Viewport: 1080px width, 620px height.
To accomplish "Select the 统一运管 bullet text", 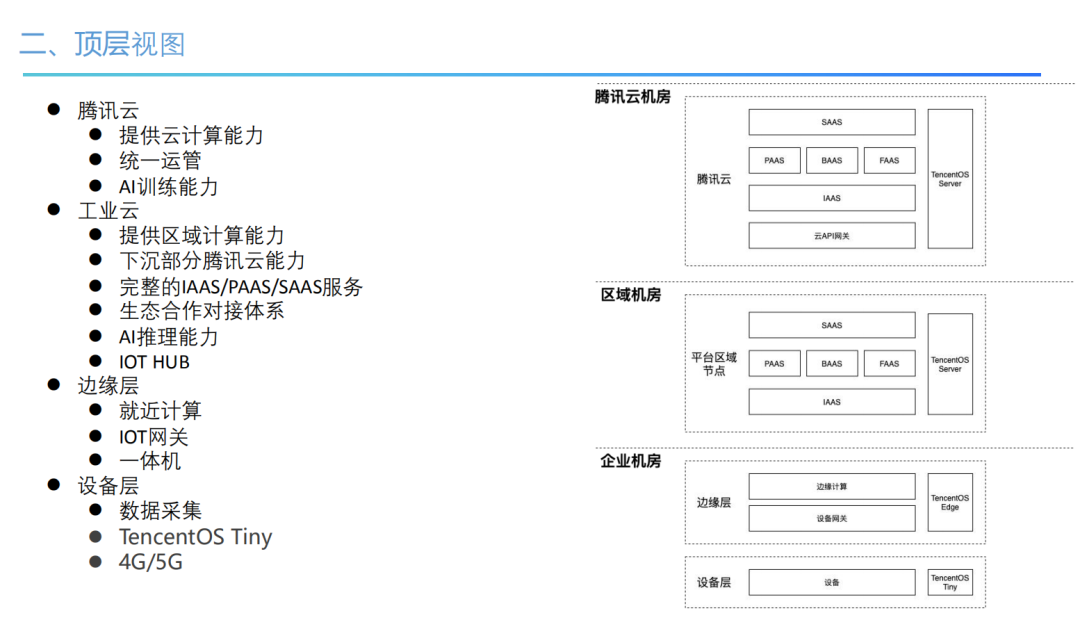I will [x=160, y=161].
